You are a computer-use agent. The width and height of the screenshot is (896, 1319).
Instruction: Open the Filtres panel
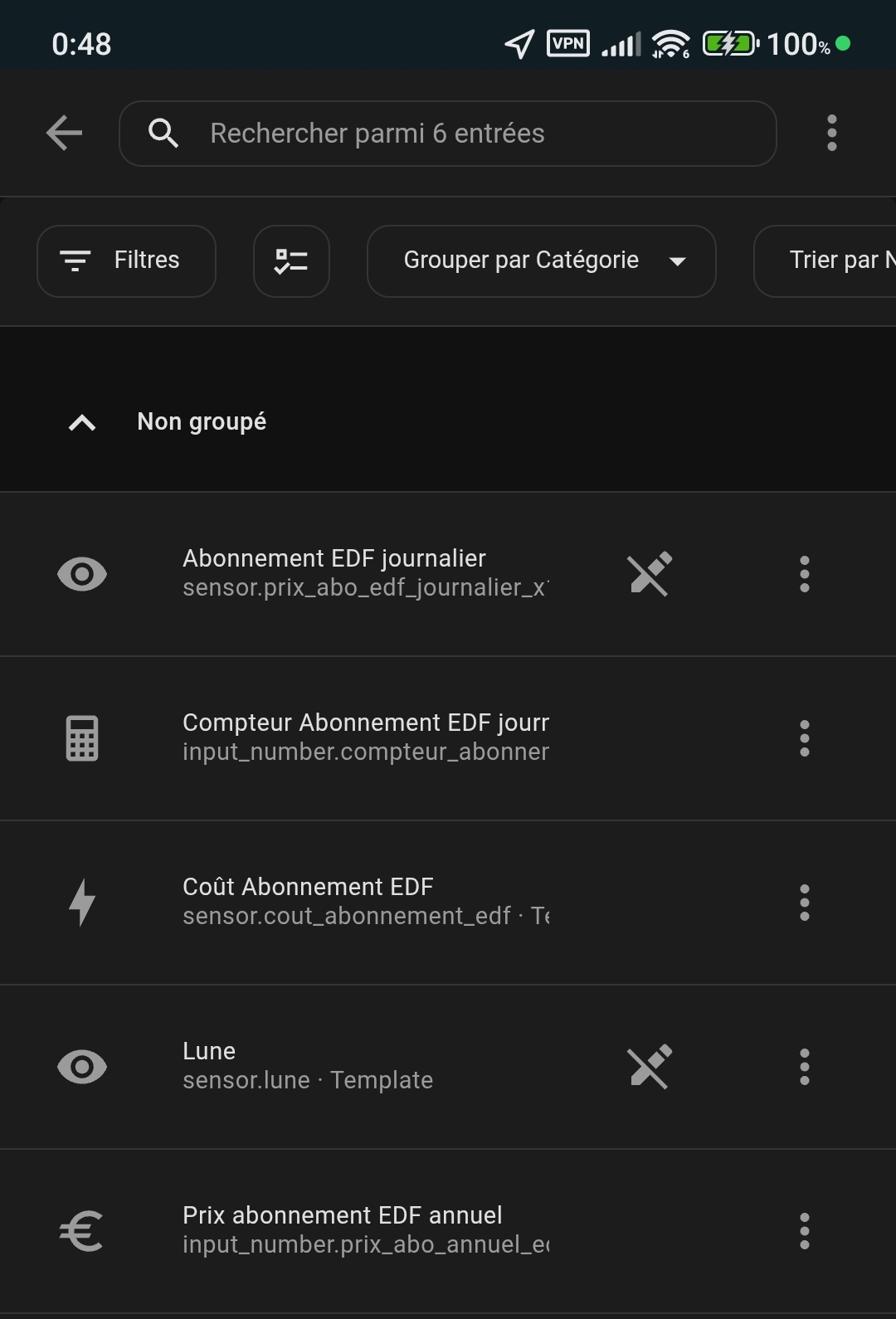coord(126,261)
